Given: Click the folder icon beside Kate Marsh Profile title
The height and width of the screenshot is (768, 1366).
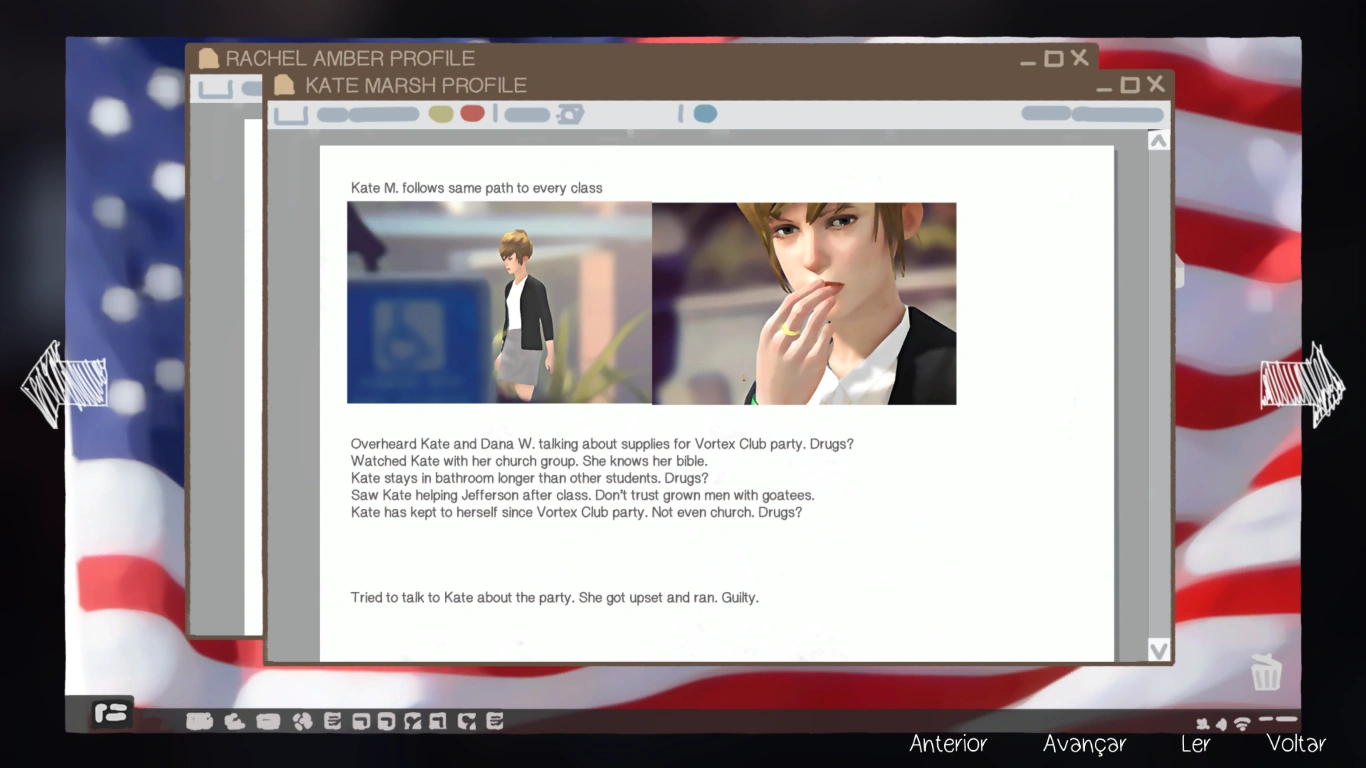Looking at the screenshot, I should pos(284,84).
